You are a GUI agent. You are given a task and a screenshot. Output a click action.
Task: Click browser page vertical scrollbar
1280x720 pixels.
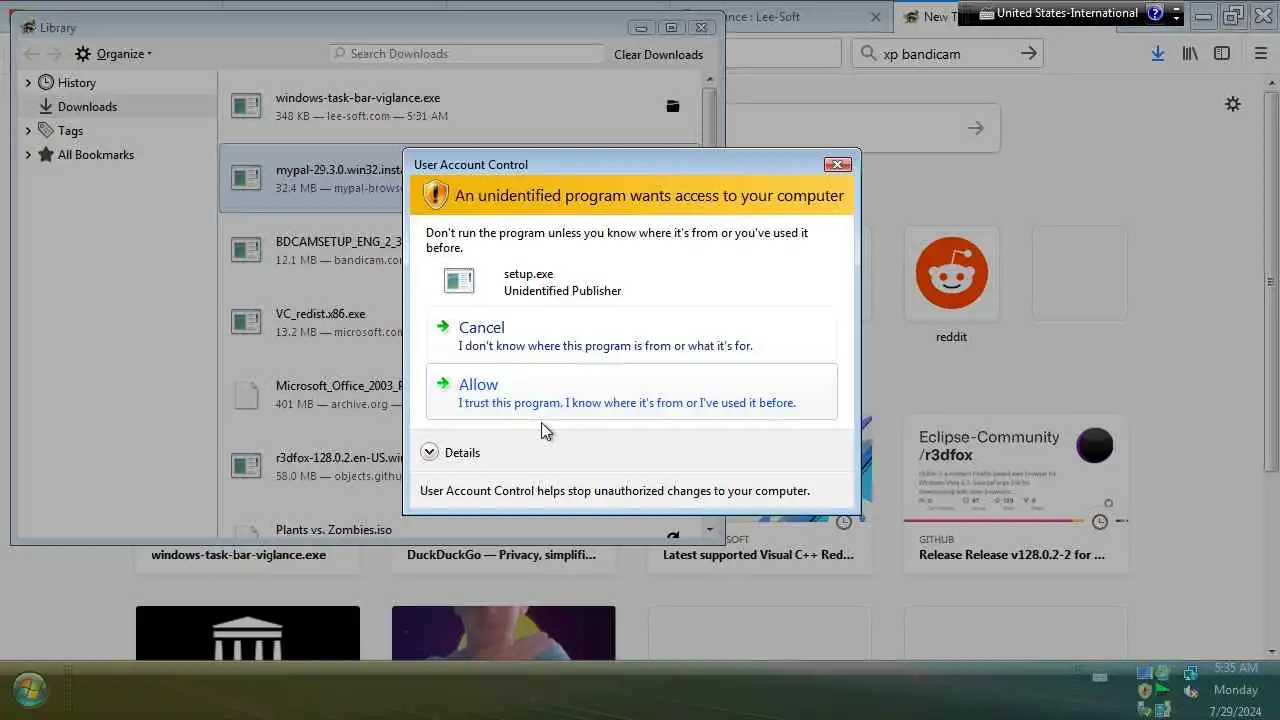(x=1271, y=280)
